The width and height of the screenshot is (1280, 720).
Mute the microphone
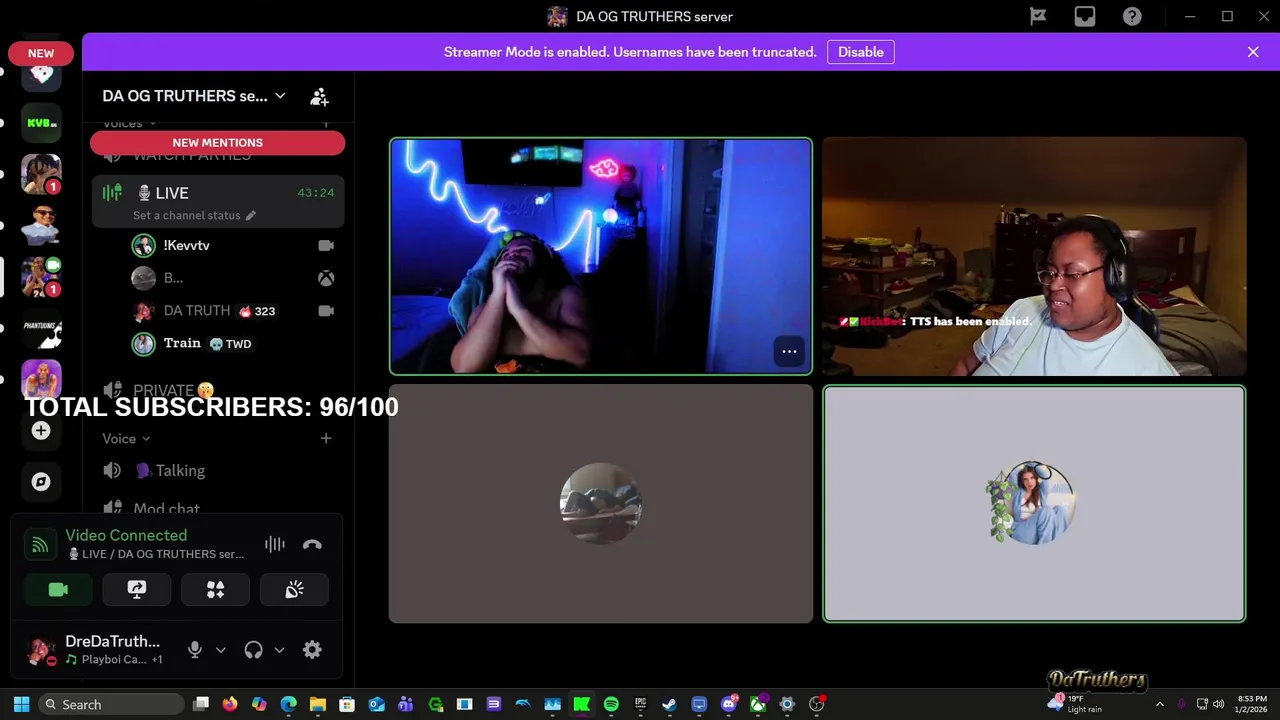click(195, 650)
